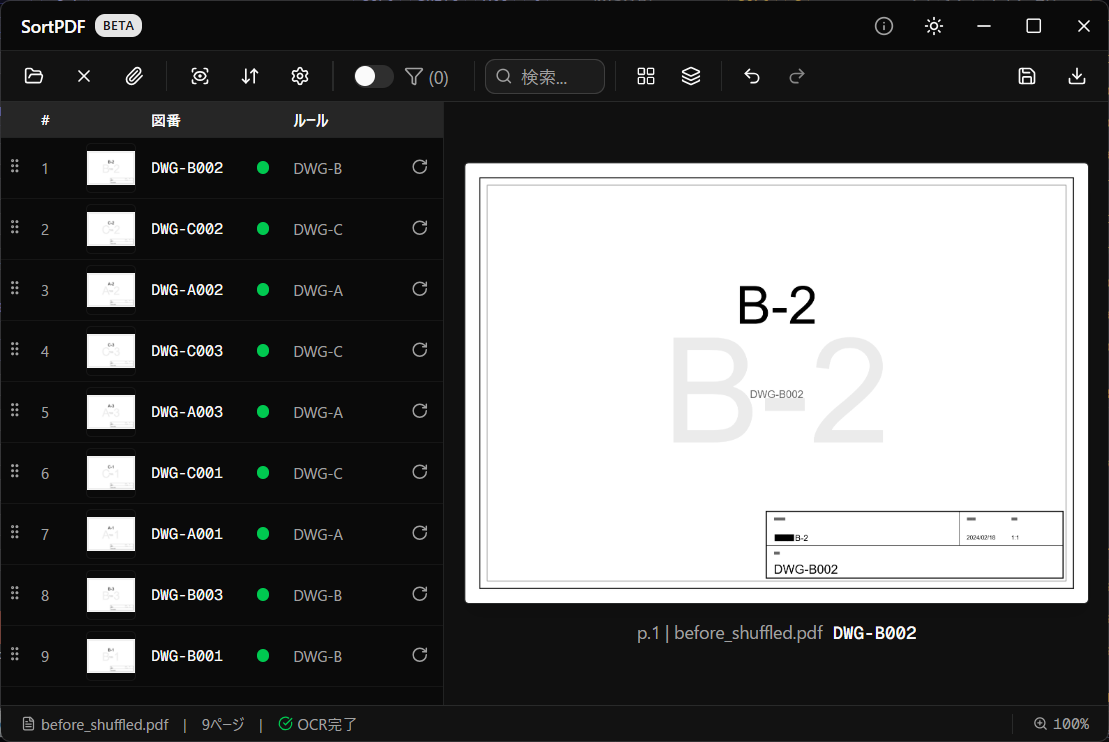Switch theme with the sun icon

click(934, 26)
